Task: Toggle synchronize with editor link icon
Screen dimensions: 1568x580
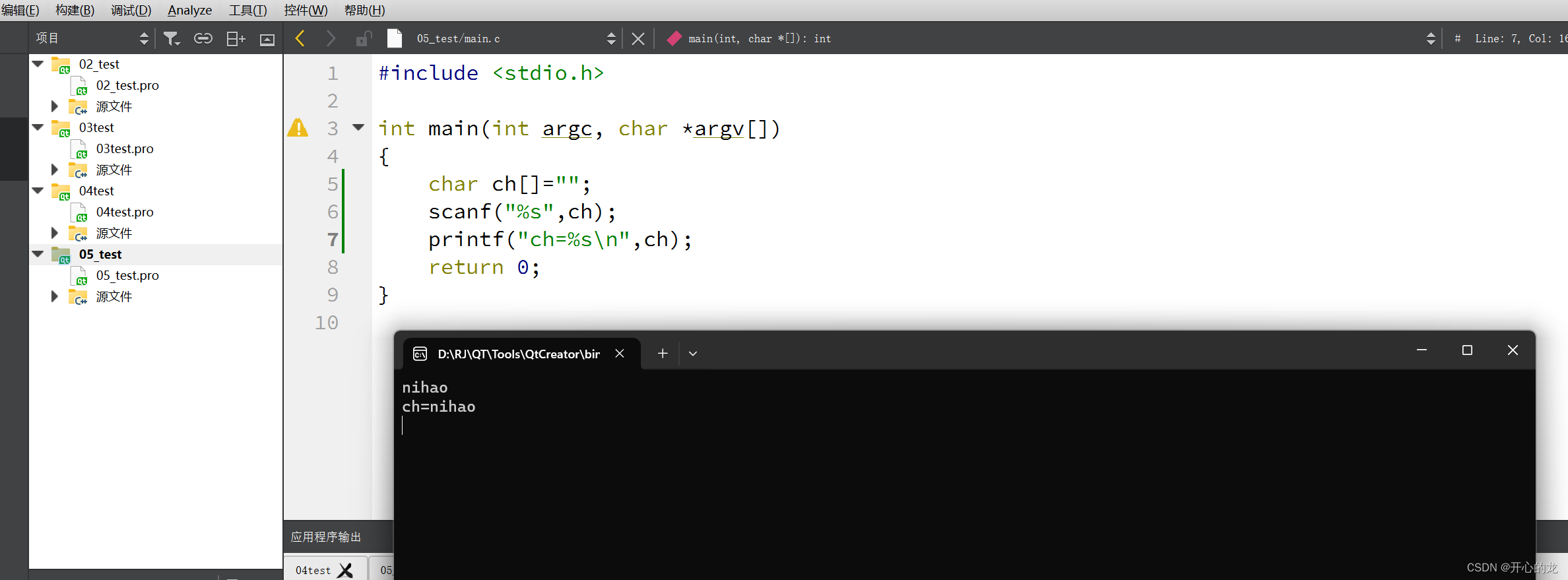Action: tap(203, 39)
